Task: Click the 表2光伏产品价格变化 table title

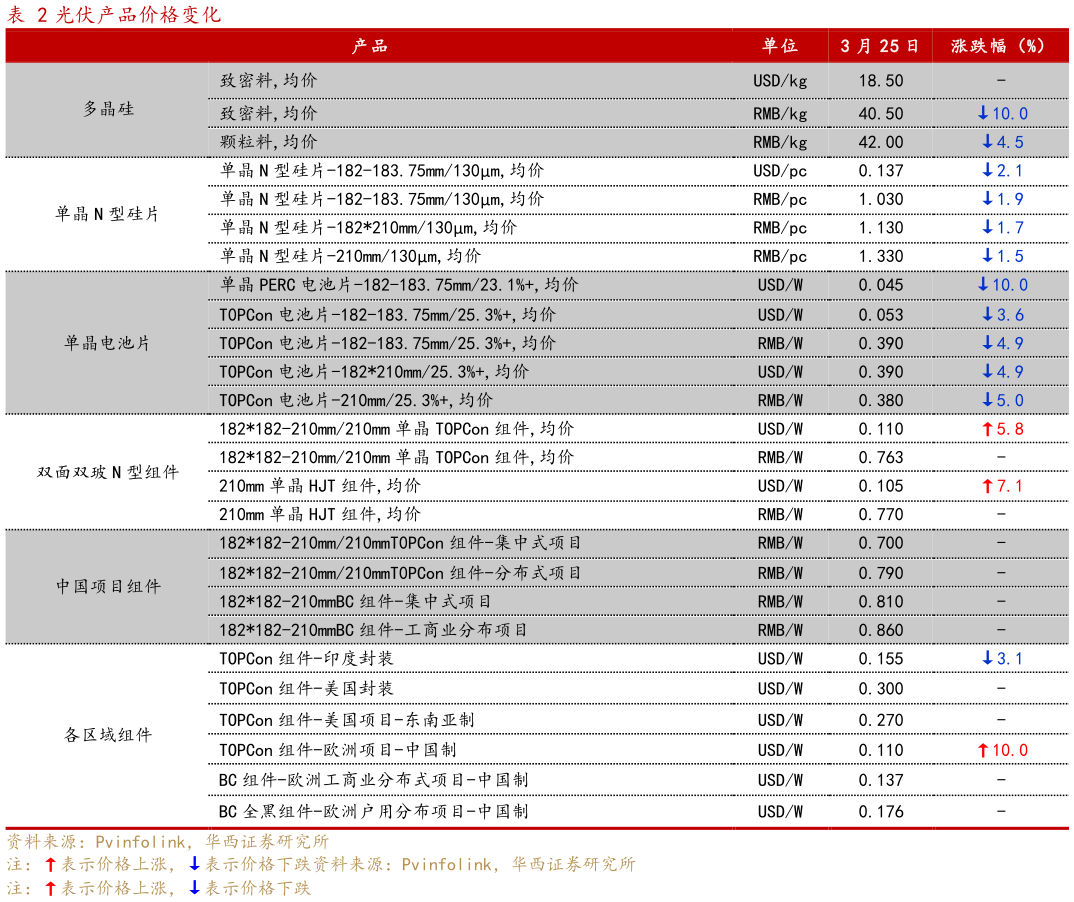Action: pos(115,14)
